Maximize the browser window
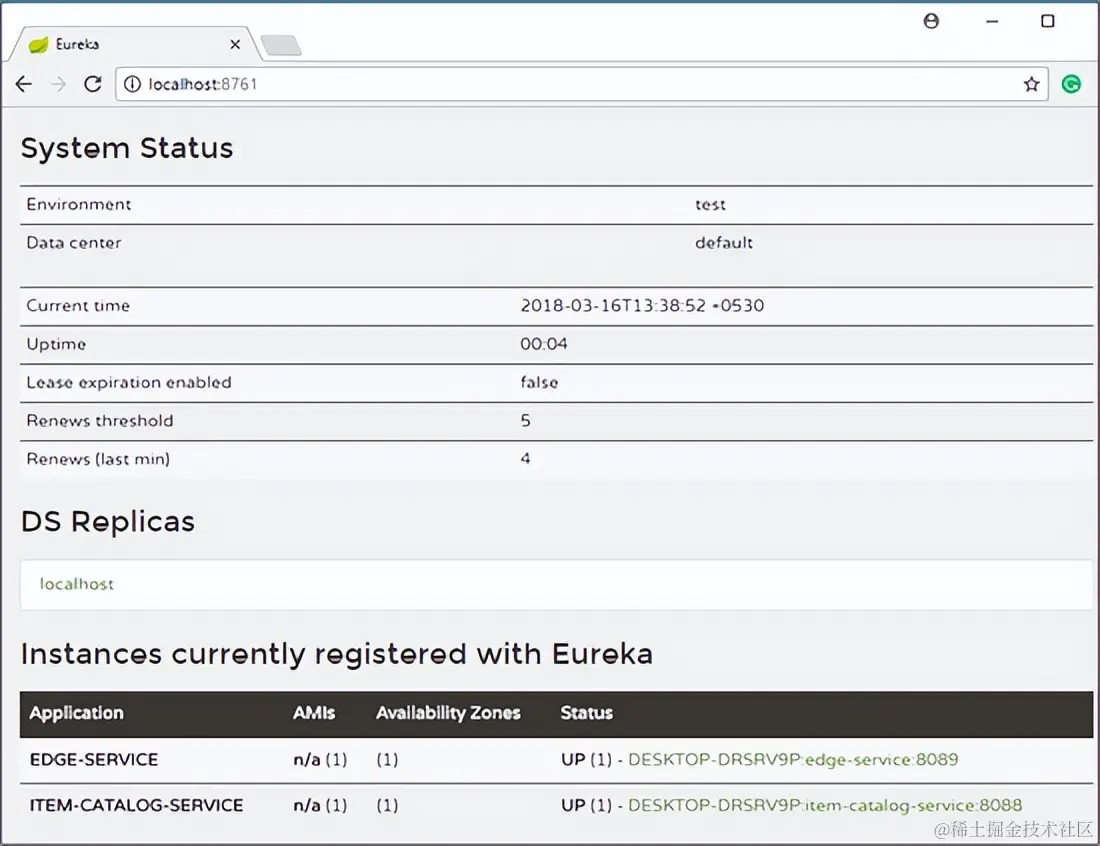Viewport: 1100px width, 846px height. coord(1047,21)
